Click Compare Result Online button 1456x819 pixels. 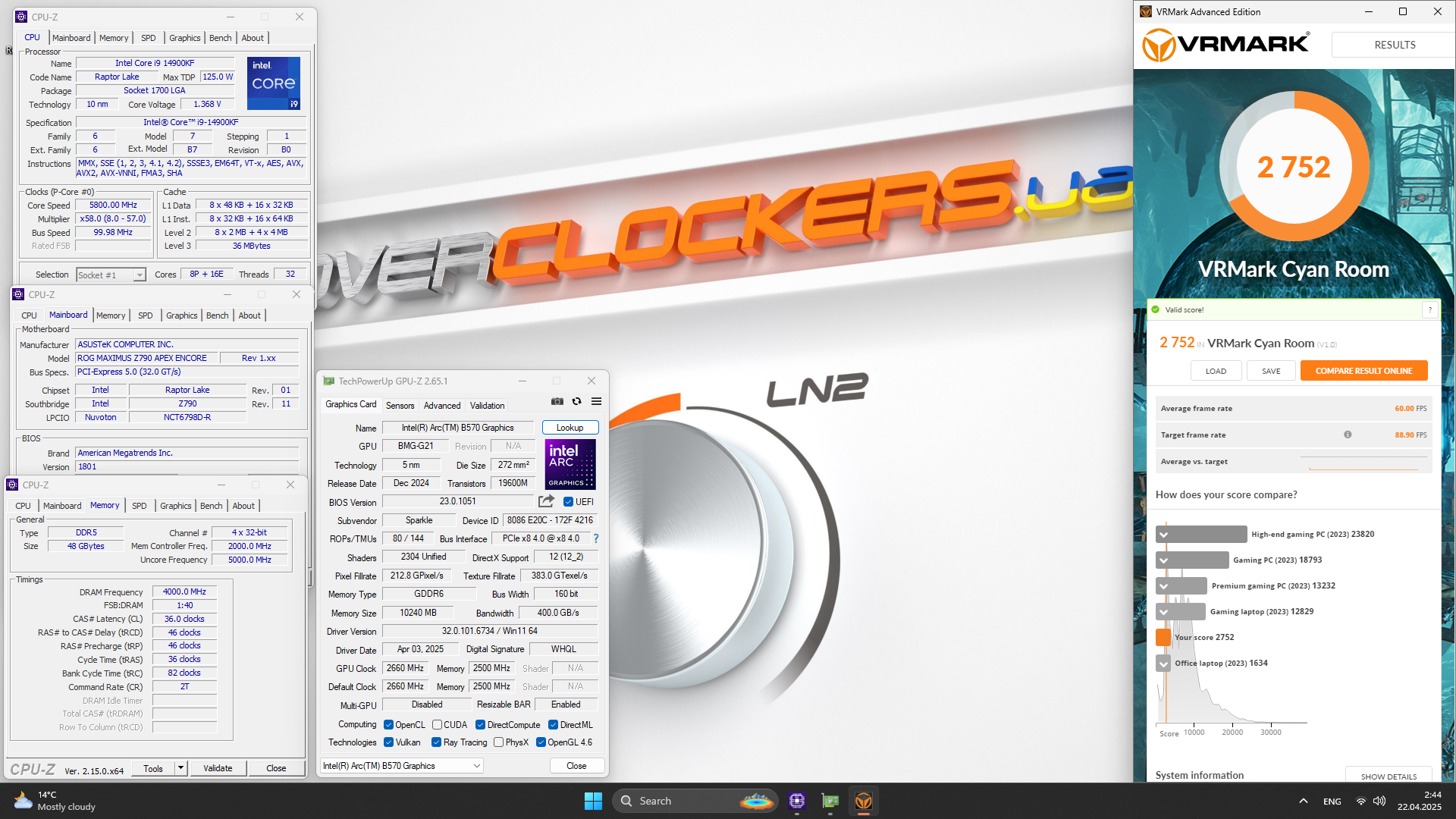1363,371
